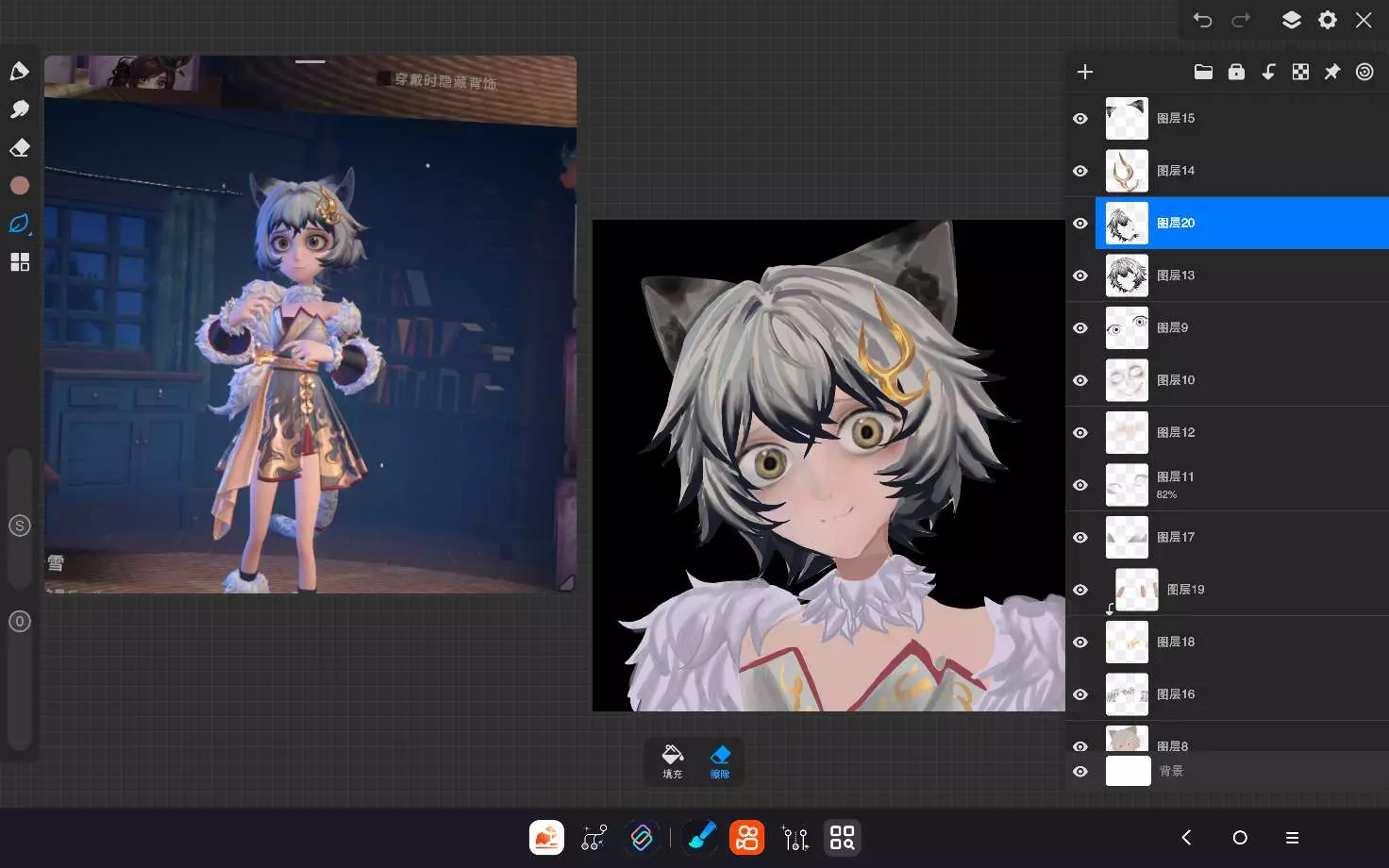Switch to the eraser tool

(x=19, y=148)
